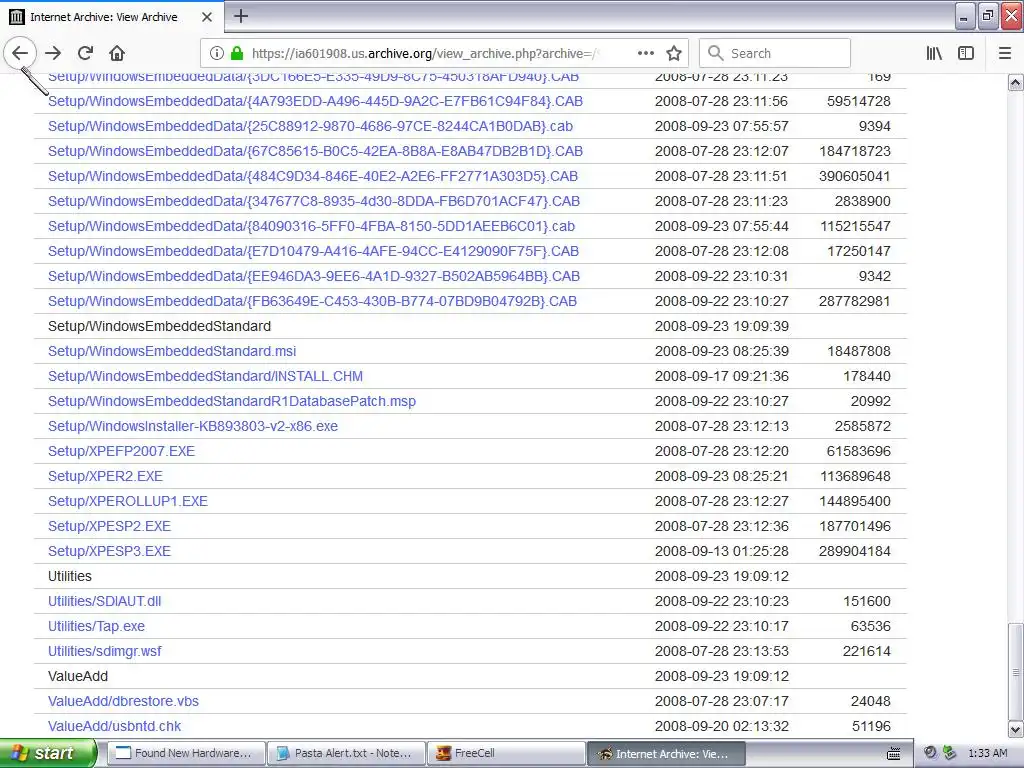Bookmark this page with the star
This screenshot has width=1024, height=768.
click(674, 53)
